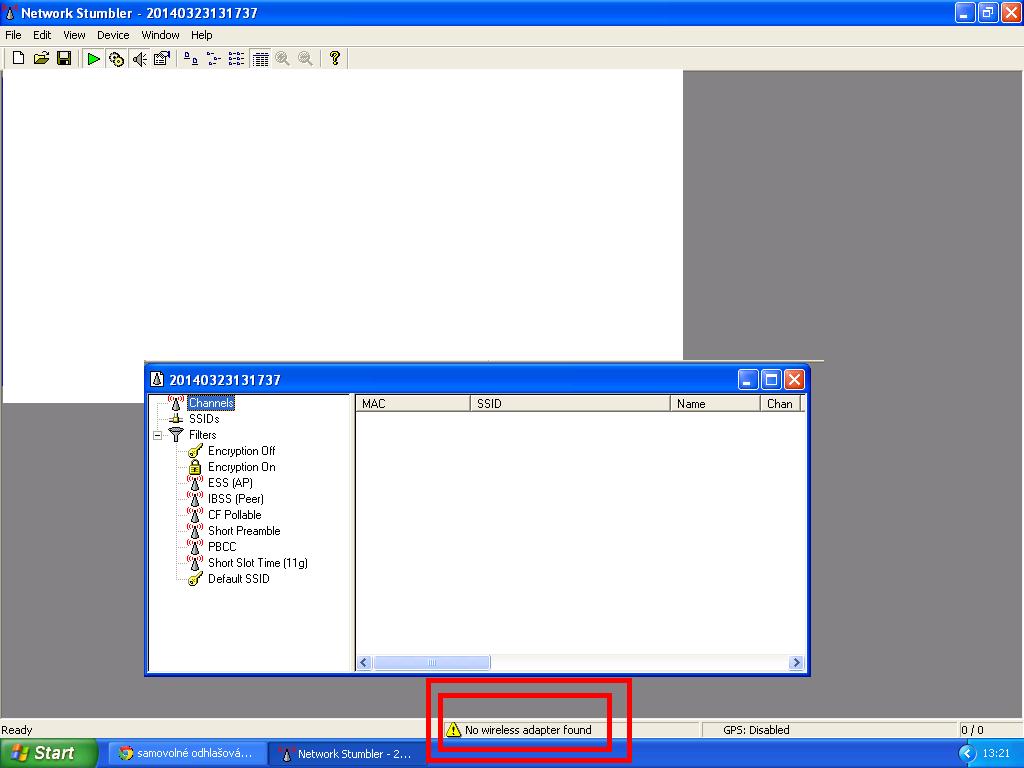Click the 13:21 taskbar clock
Screen dimensions: 1024x768
(x=996, y=754)
